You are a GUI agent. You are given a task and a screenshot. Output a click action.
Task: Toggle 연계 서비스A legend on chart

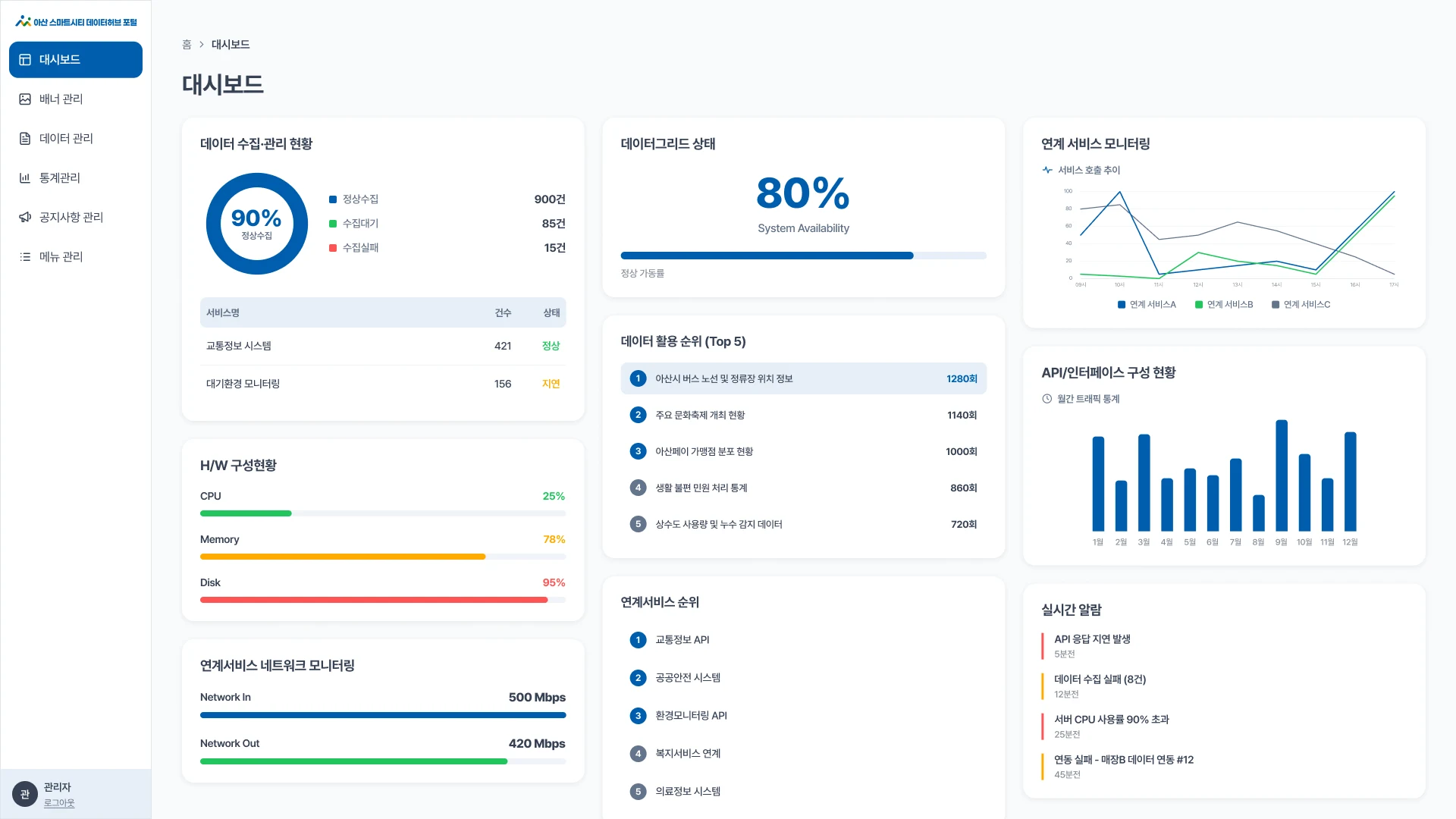pos(1147,305)
